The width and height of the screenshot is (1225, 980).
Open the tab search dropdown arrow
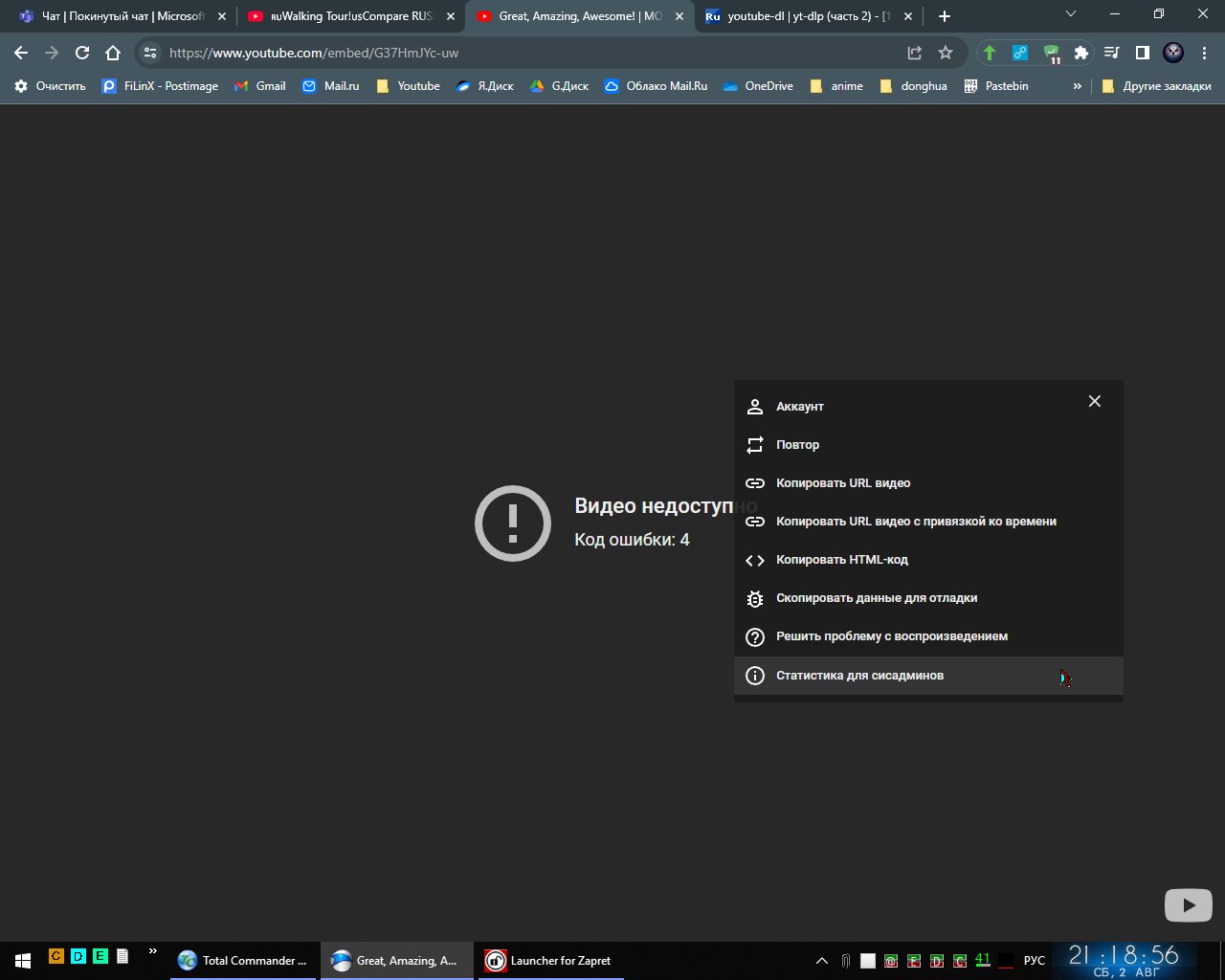[1071, 14]
